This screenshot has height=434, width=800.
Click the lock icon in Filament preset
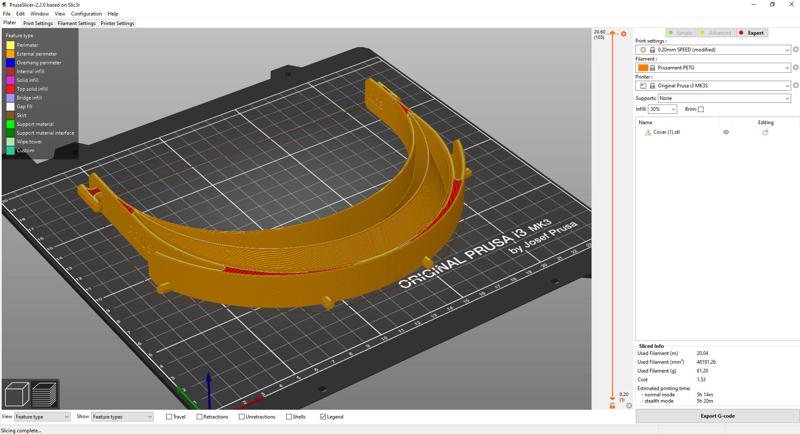[x=652, y=68]
